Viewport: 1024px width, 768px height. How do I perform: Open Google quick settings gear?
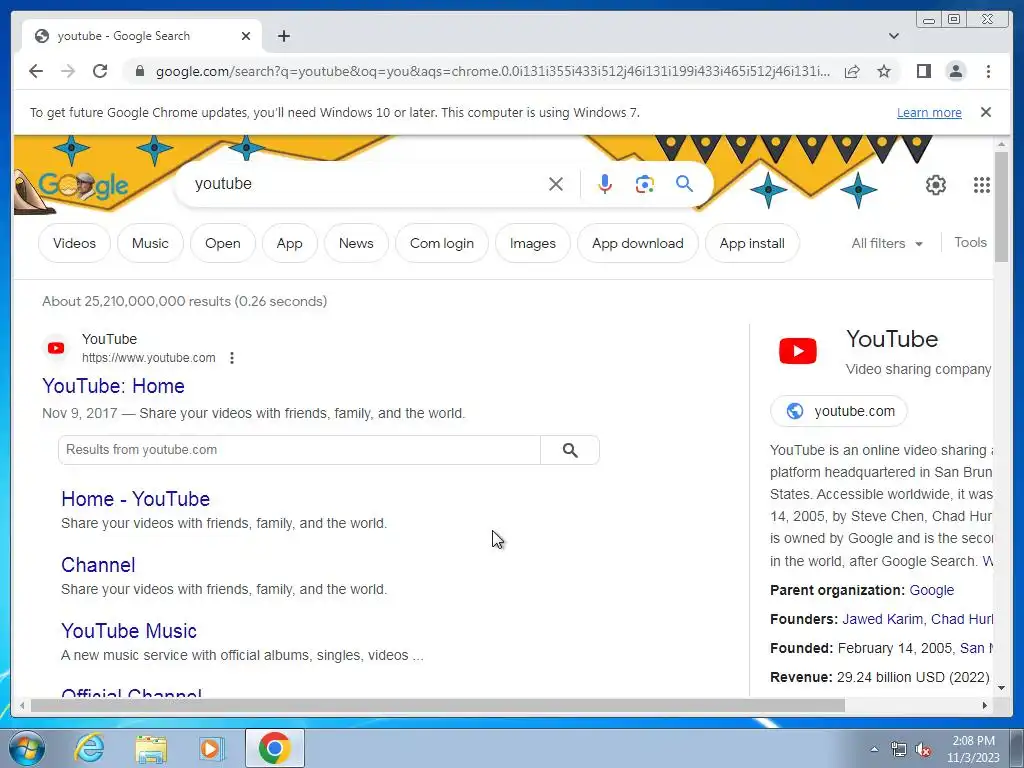coord(935,185)
